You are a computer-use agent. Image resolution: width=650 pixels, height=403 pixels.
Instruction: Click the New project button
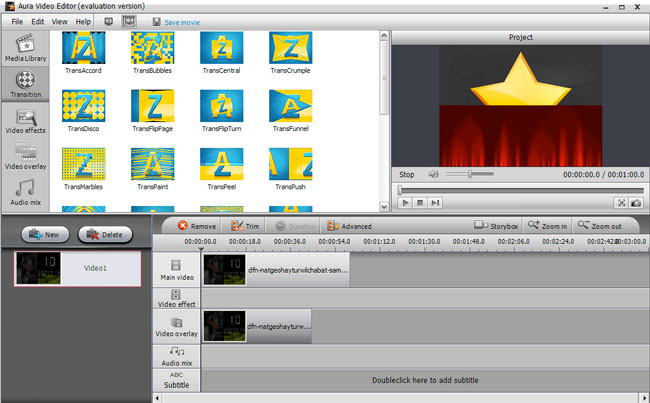[x=45, y=235]
